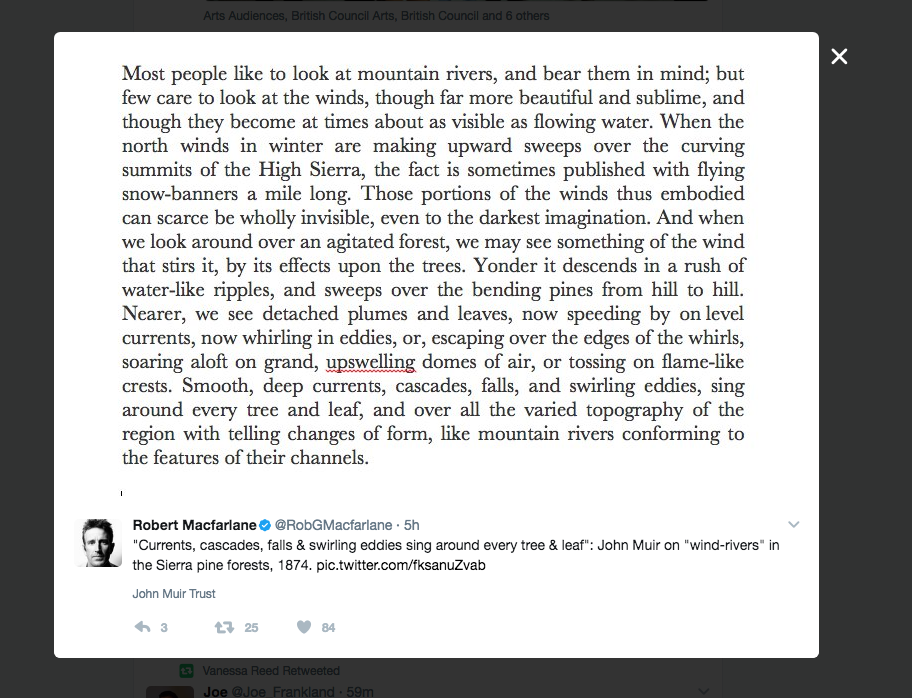View the 3 replies count
This screenshot has height=698, width=912.
point(164,628)
